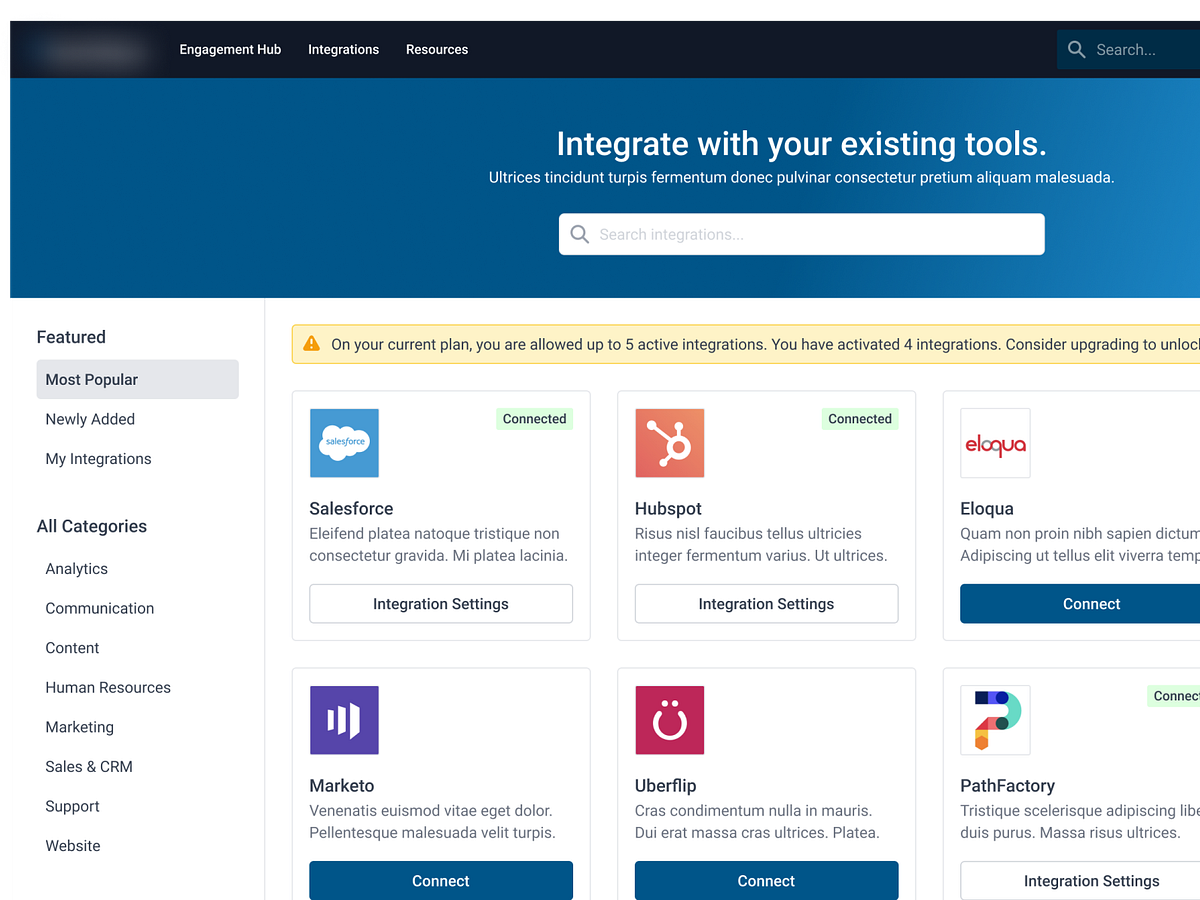Click the PathFactory logo icon
Viewport: 1200px width, 900px height.
click(994, 719)
